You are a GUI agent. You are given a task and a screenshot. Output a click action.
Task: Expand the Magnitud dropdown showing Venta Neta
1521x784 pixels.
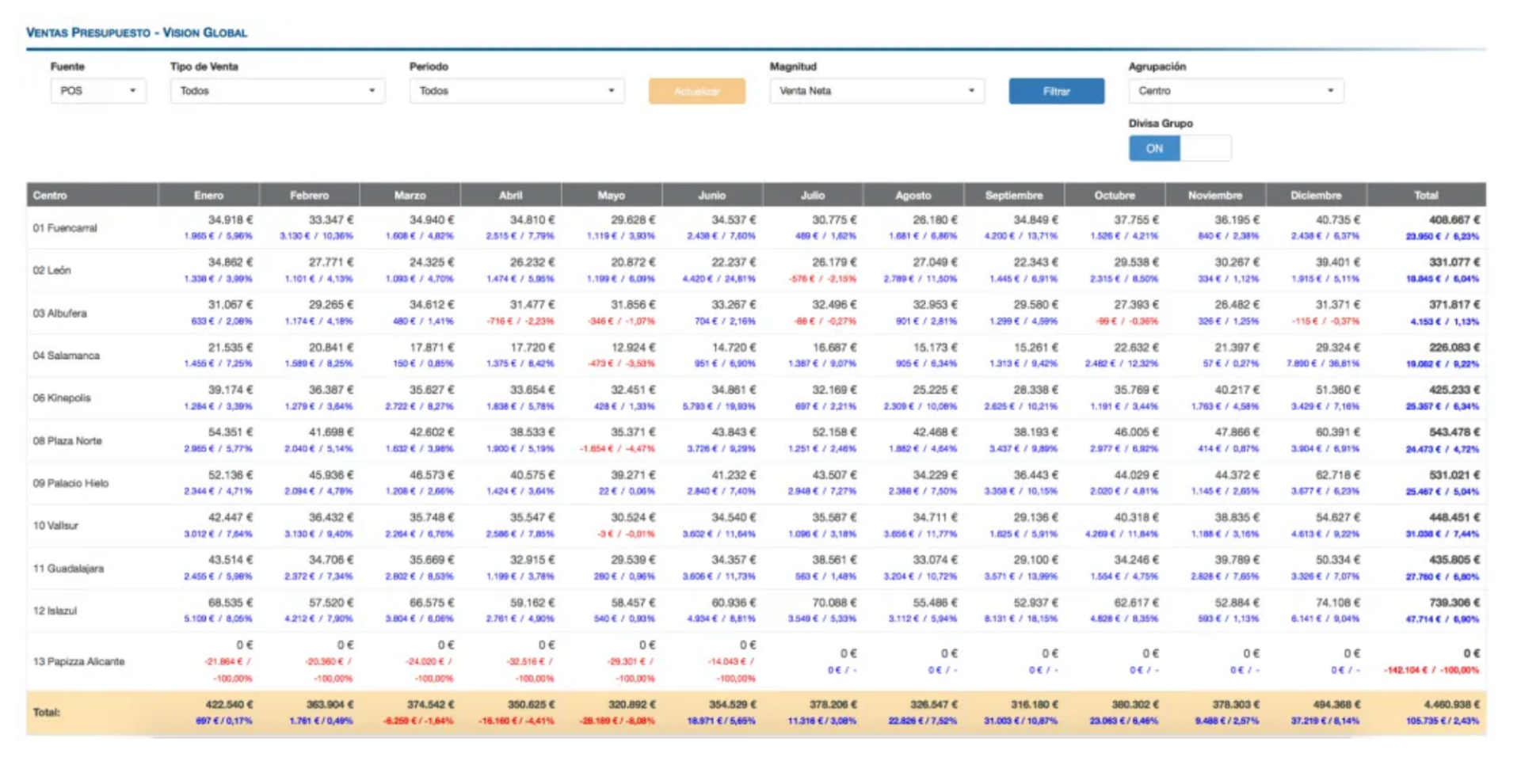coord(876,91)
